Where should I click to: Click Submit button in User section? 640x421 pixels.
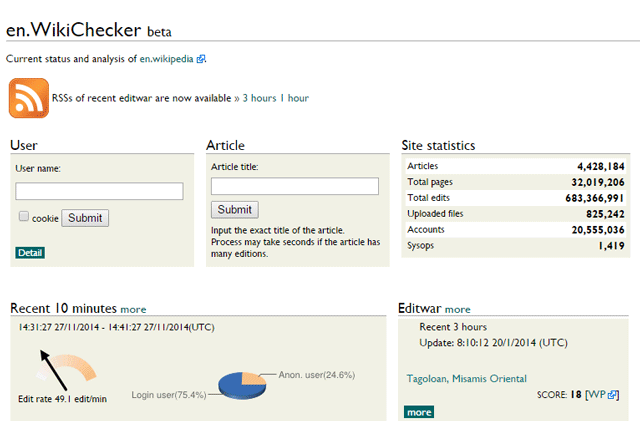(x=85, y=218)
